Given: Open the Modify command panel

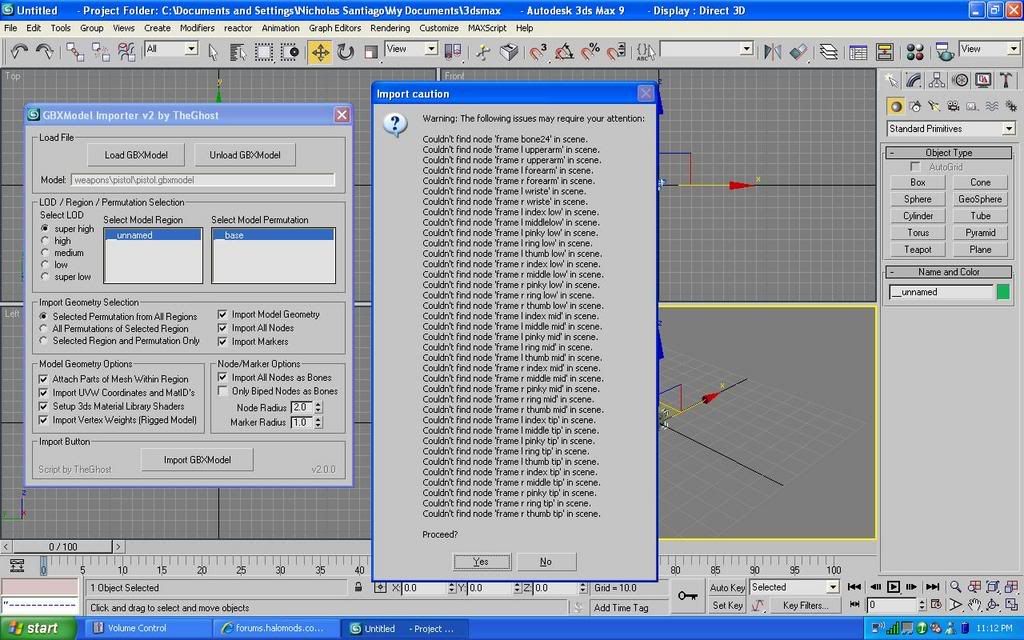Looking at the screenshot, I should click(914, 80).
